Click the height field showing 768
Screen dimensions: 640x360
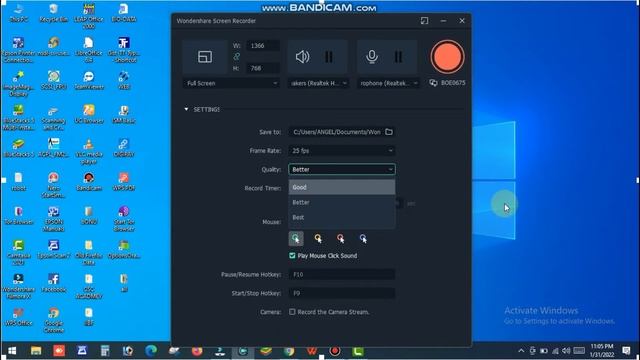(x=263, y=68)
